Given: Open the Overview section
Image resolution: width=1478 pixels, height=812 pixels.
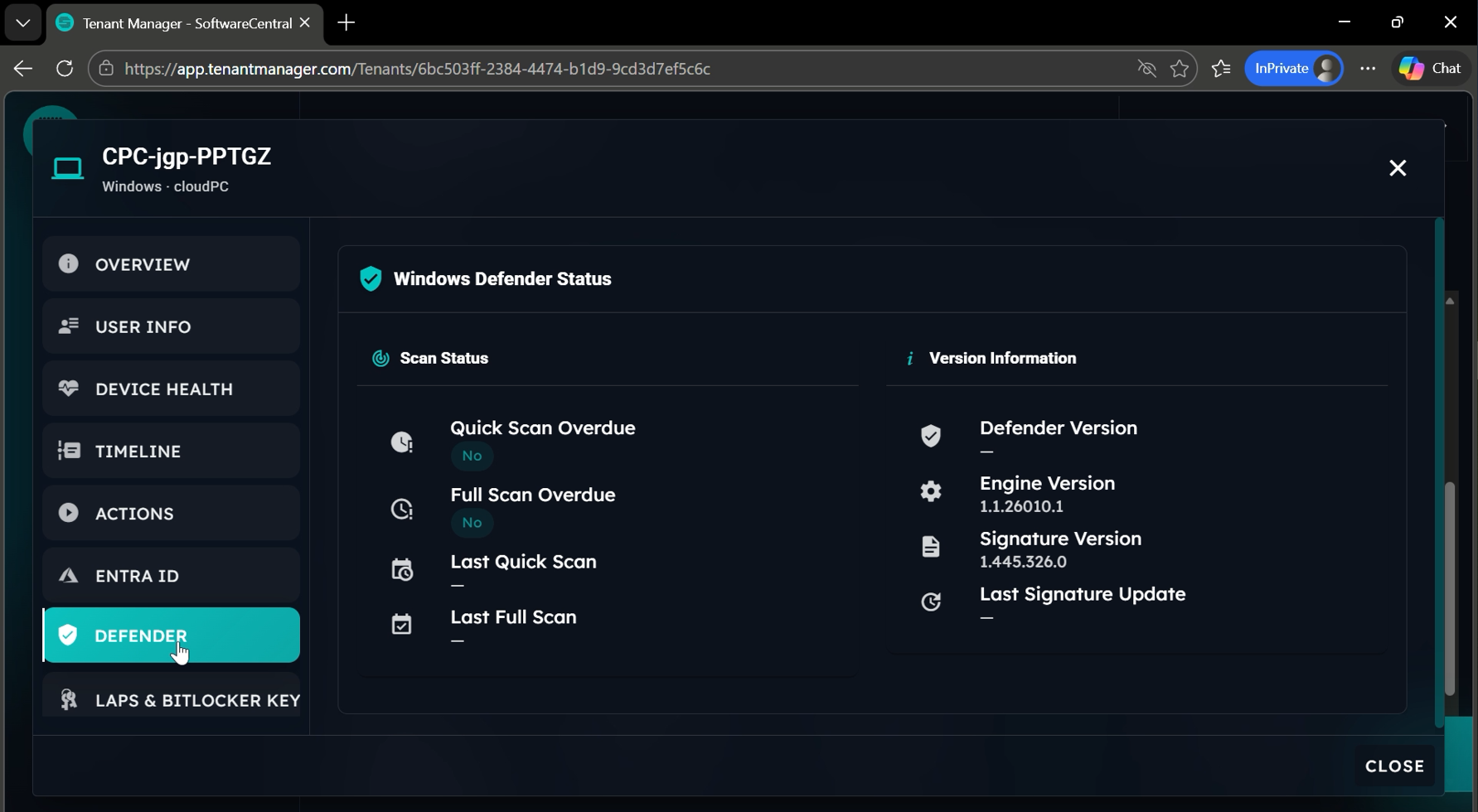Looking at the screenshot, I should click(171, 264).
